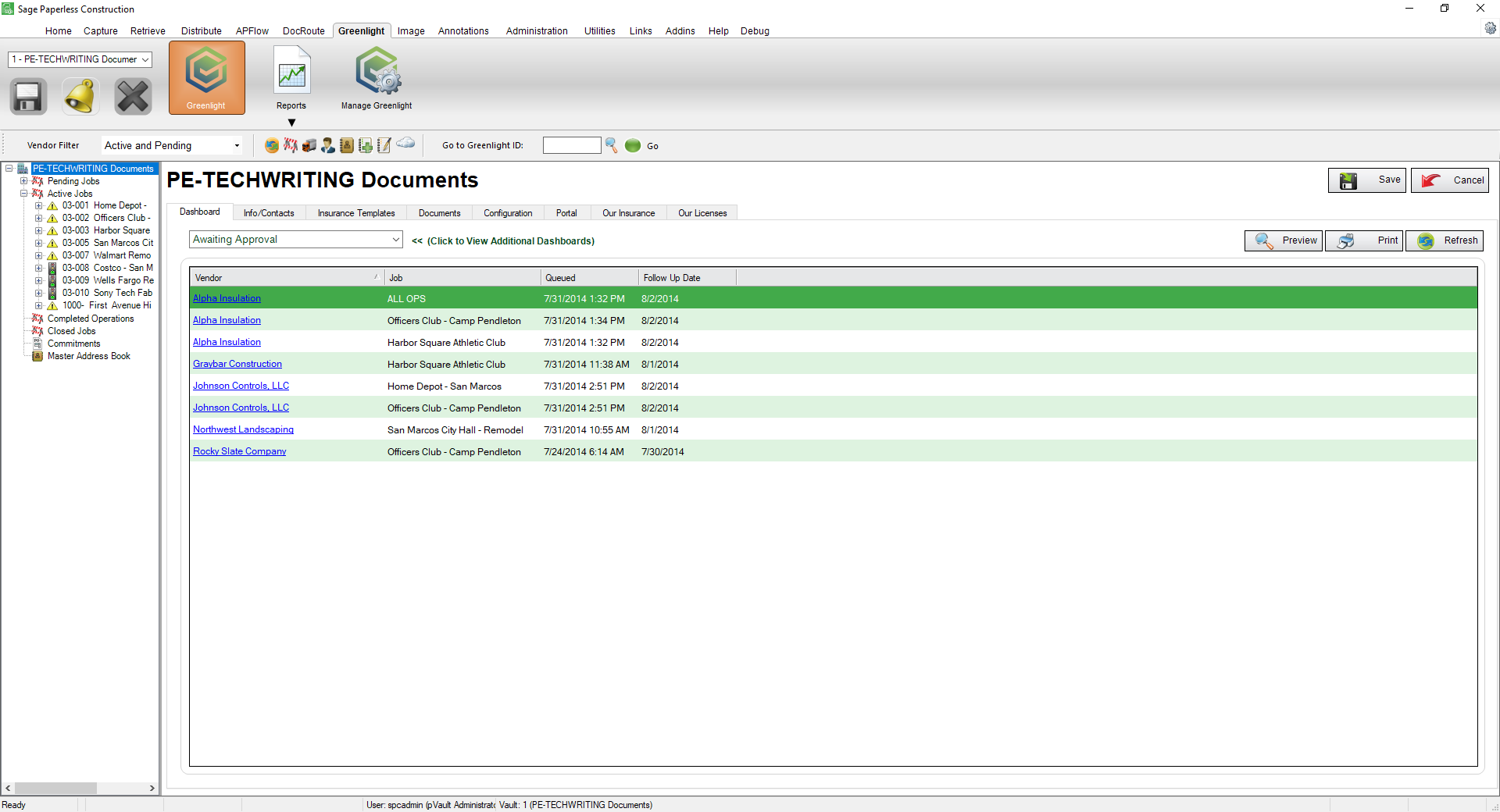Open the Vendor Filter Active and Pending dropdown

tap(172, 145)
